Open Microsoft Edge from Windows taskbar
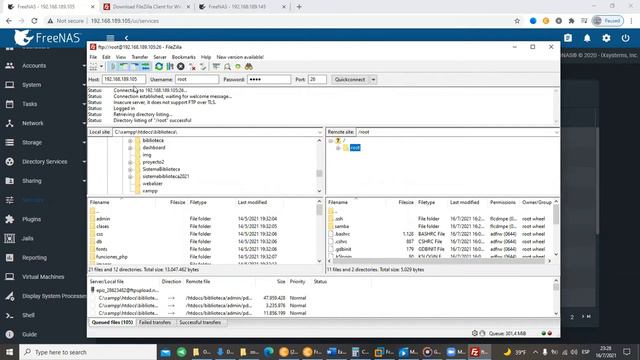 269,352
